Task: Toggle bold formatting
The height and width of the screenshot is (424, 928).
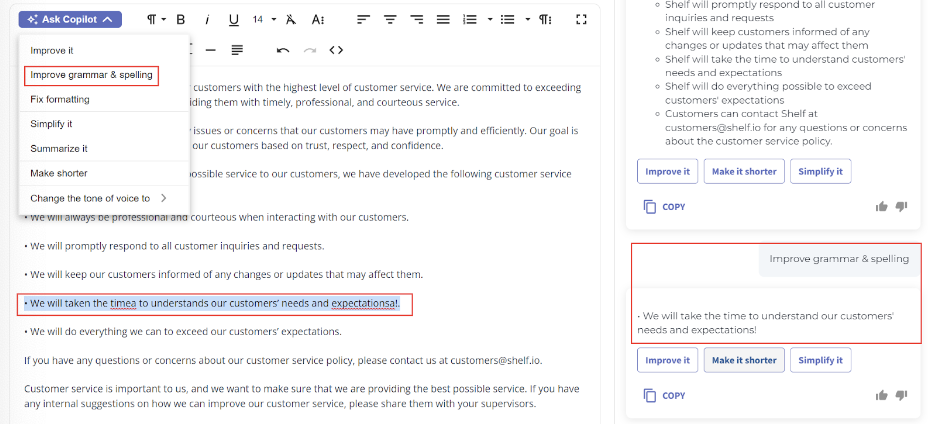Action: click(x=181, y=20)
